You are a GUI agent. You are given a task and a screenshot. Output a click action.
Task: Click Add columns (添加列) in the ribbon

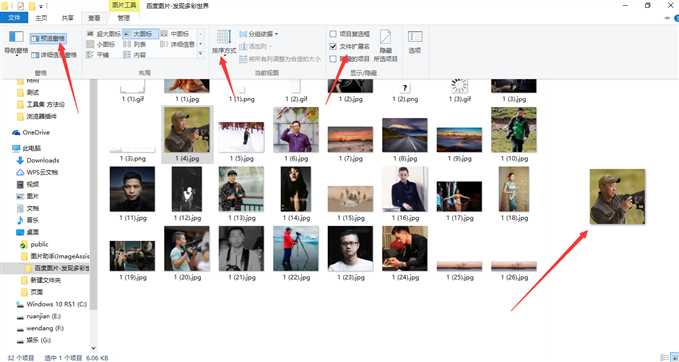[x=255, y=46]
